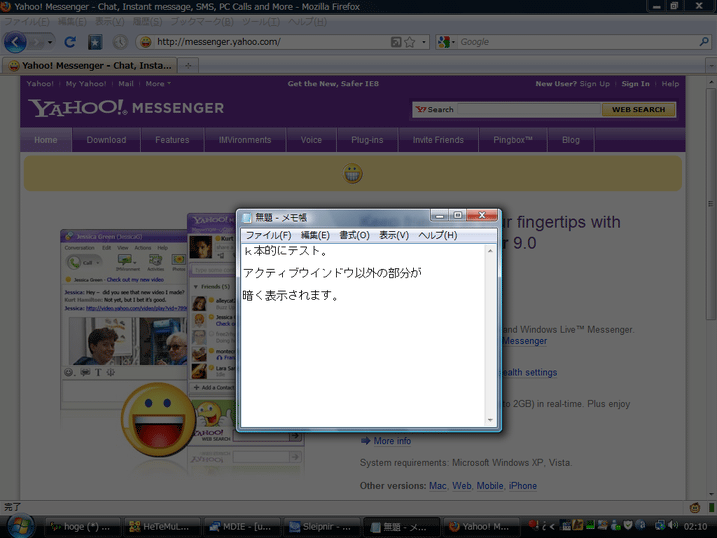Click the Google search box in Firefox
Viewport: 717px width, 538px height.
tap(578, 42)
